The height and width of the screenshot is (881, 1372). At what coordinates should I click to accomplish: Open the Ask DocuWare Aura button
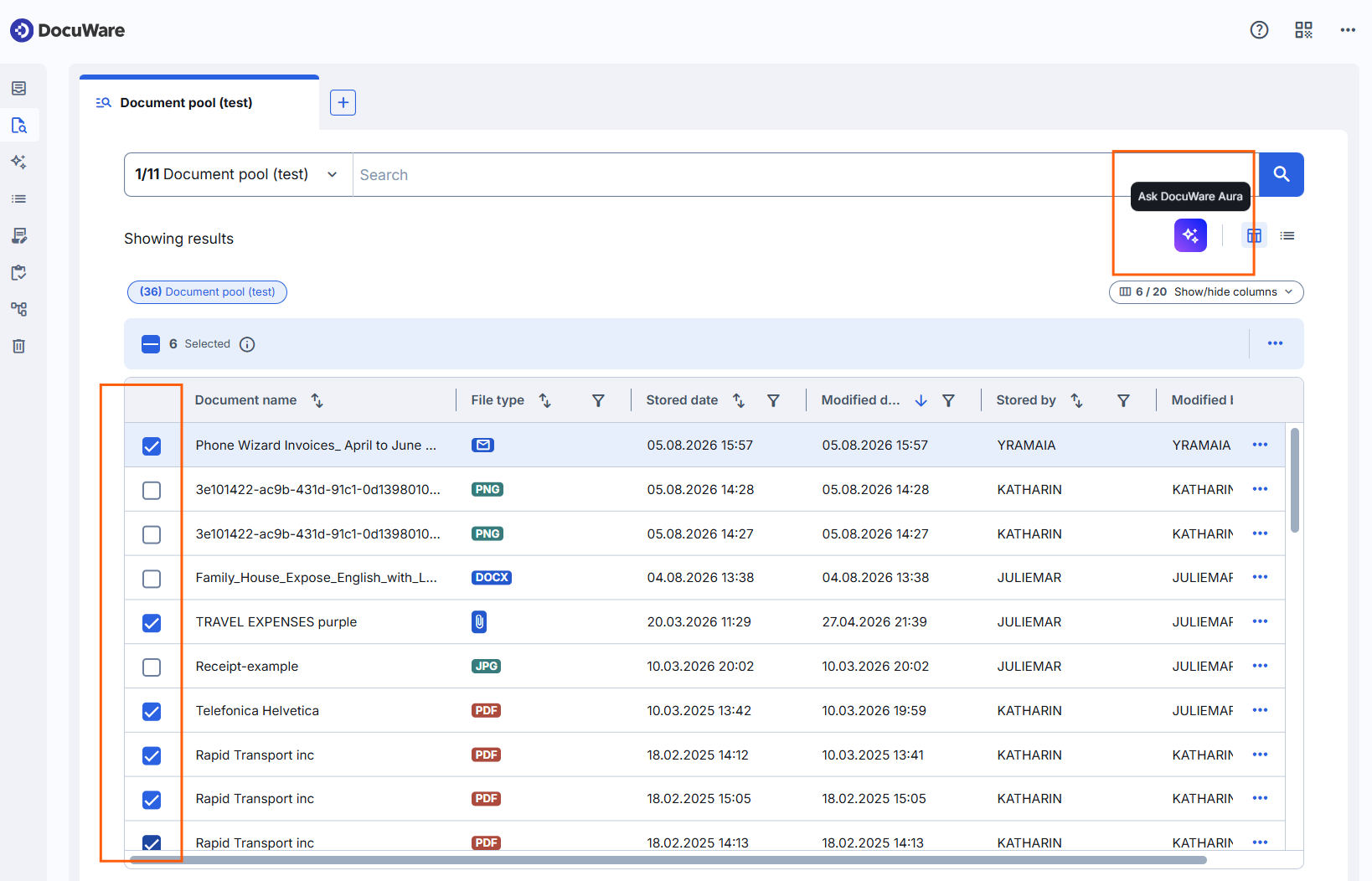click(x=1190, y=235)
